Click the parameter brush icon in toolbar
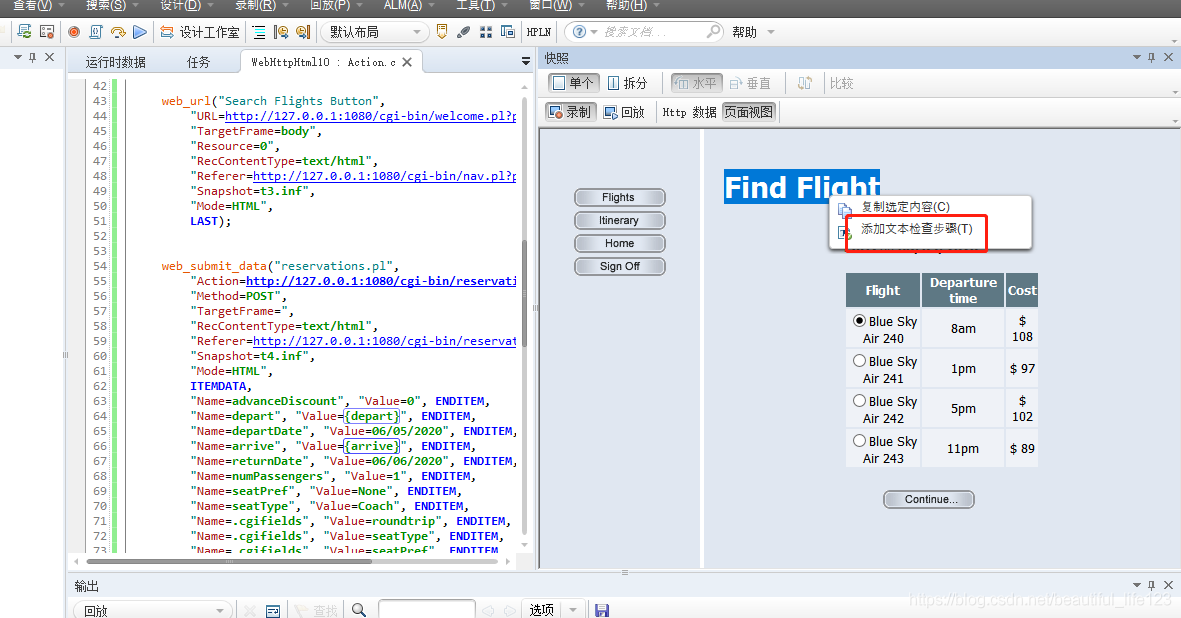This screenshot has width=1181, height=618. tap(464, 32)
